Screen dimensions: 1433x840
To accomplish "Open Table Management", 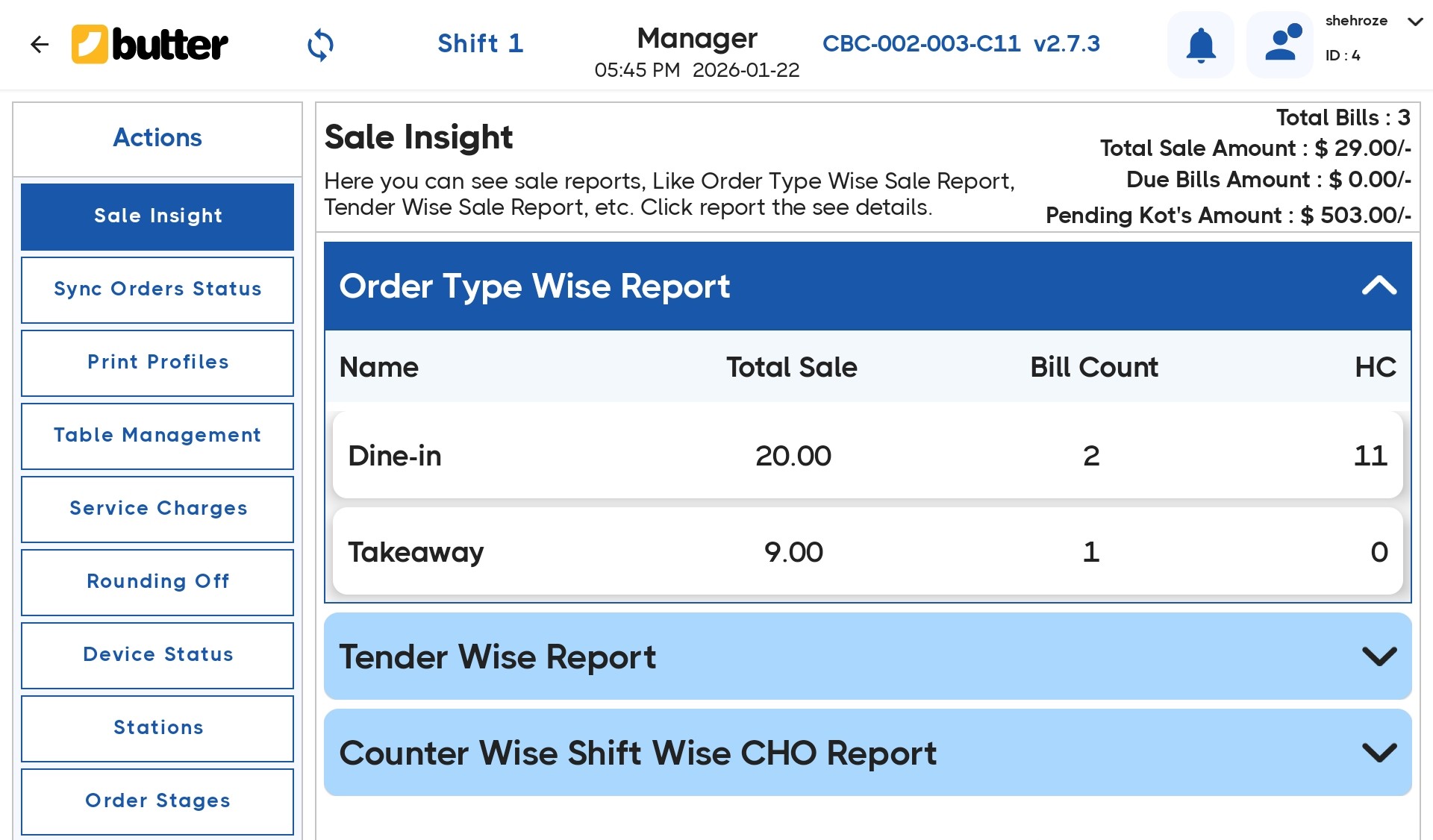I will click(x=157, y=436).
